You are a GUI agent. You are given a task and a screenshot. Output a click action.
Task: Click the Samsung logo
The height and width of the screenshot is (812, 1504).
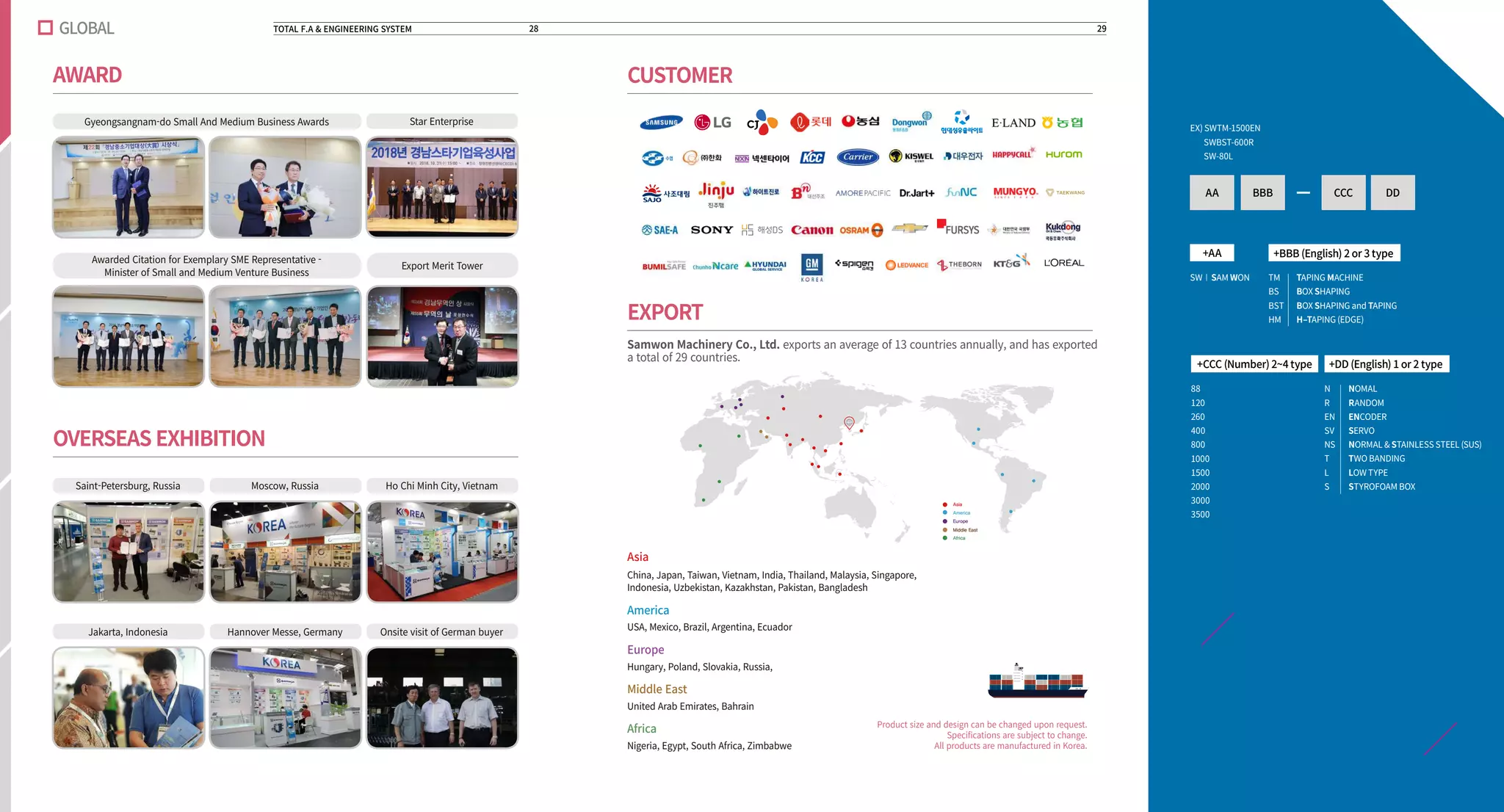661,123
